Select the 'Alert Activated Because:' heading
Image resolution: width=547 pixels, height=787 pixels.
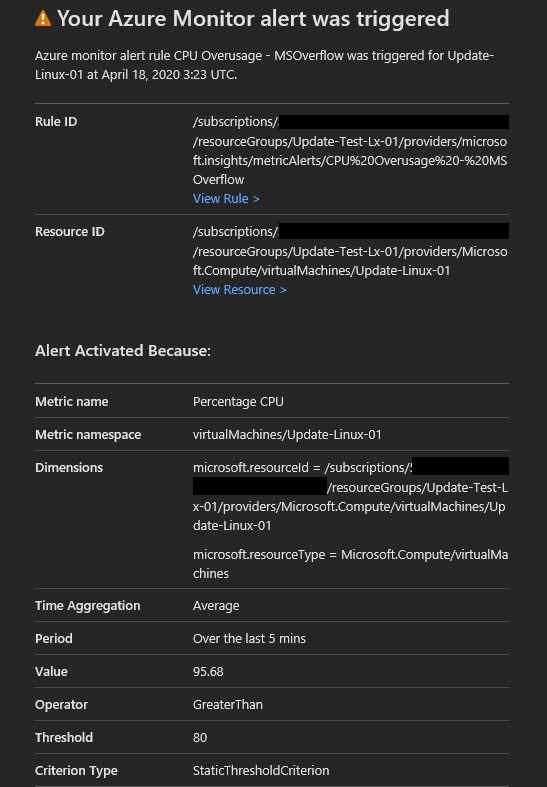(123, 350)
